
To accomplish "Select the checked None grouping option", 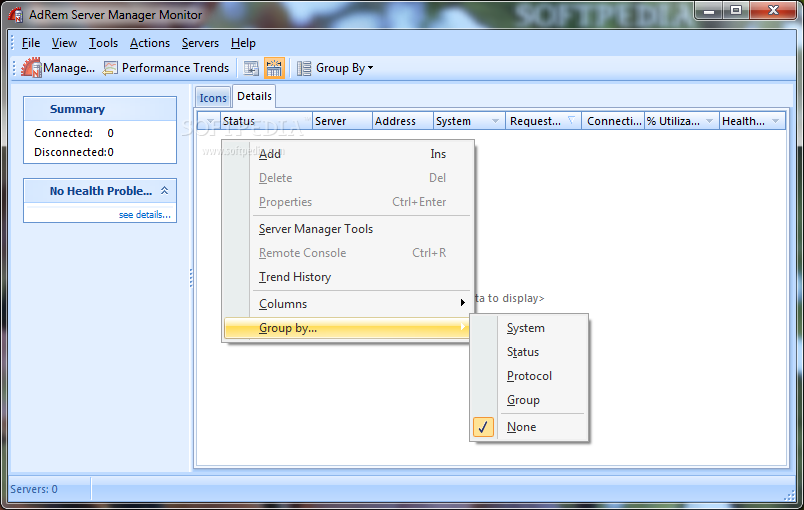I will 529,426.
